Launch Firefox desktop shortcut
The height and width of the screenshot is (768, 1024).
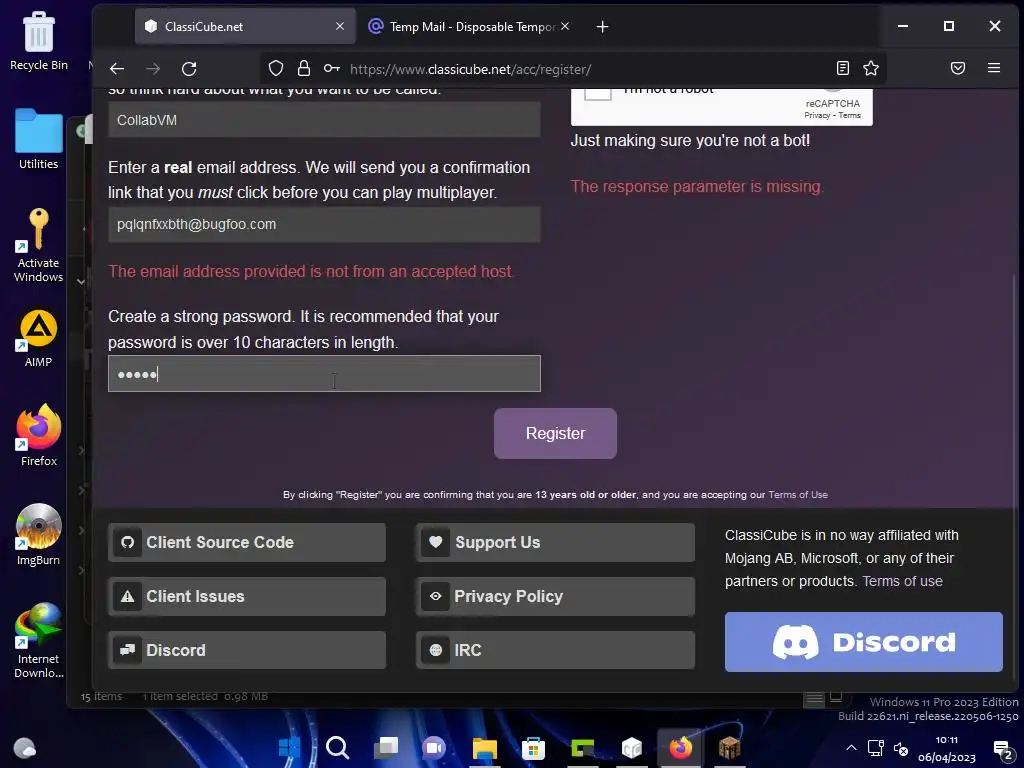(39, 436)
